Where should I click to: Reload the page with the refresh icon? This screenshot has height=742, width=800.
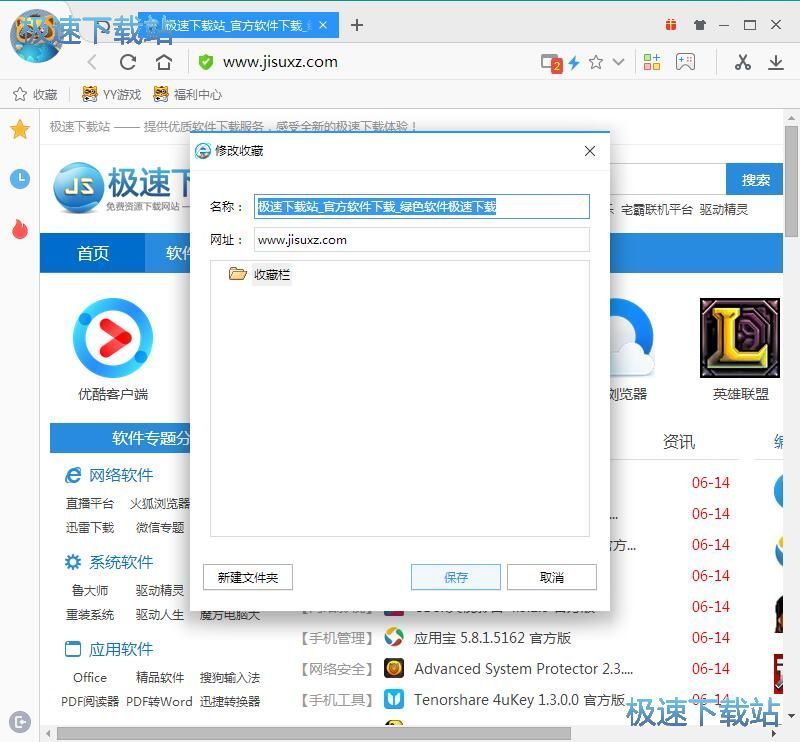tap(128, 62)
